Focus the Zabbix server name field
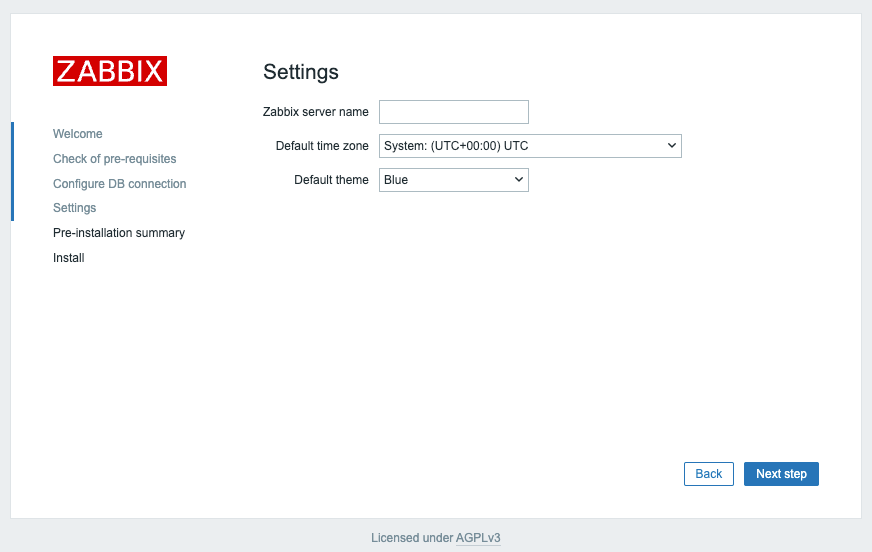 click(454, 112)
